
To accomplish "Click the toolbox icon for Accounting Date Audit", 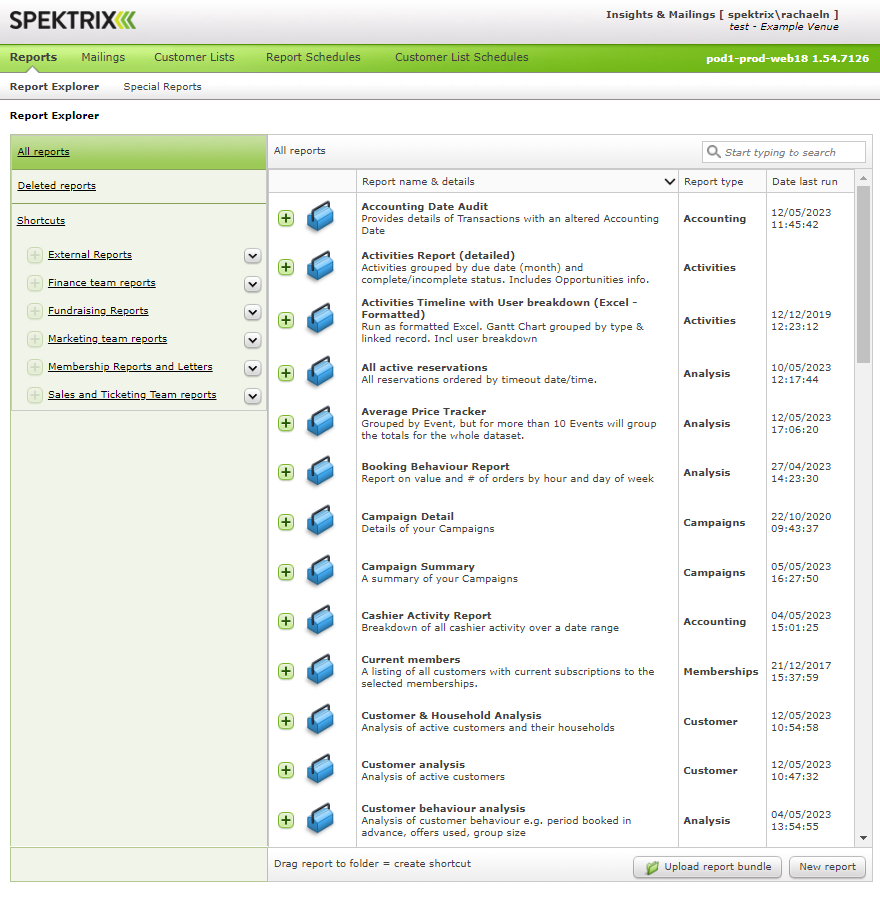I will [320, 217].
